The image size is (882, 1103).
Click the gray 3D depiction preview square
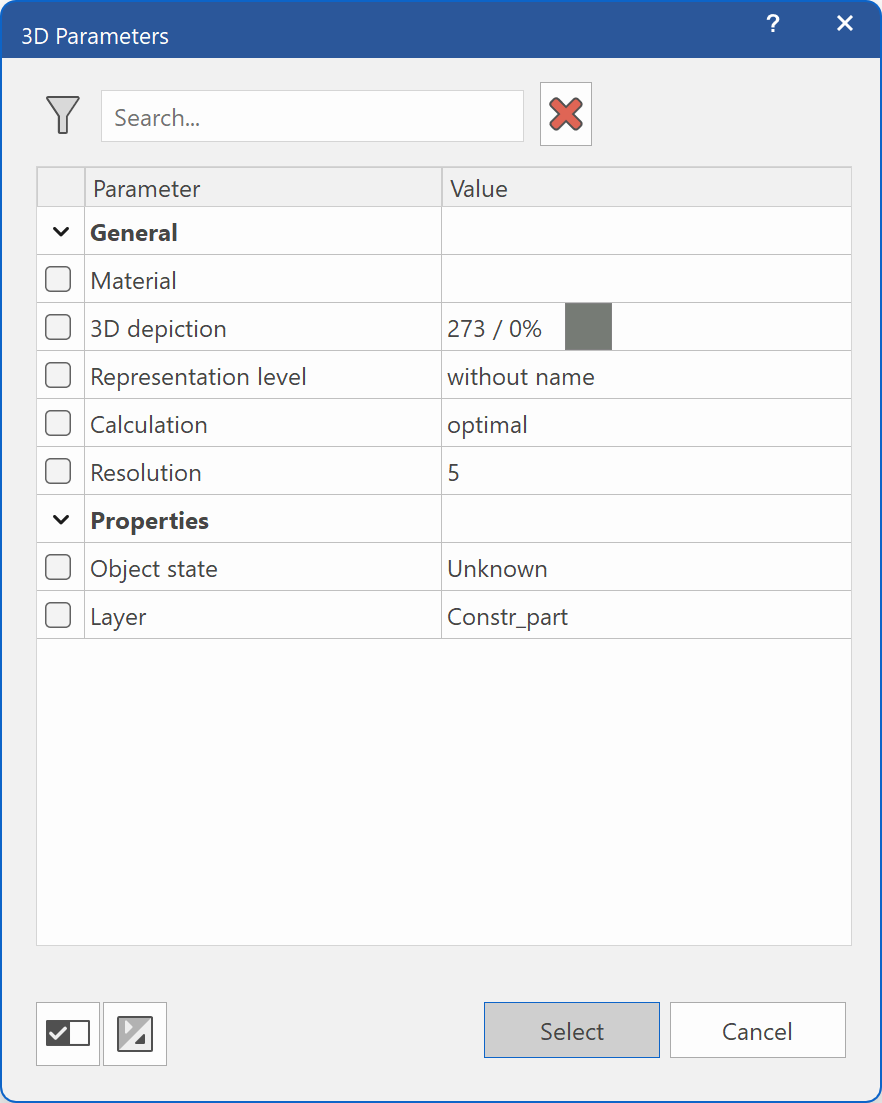click(x=588, y=326)
